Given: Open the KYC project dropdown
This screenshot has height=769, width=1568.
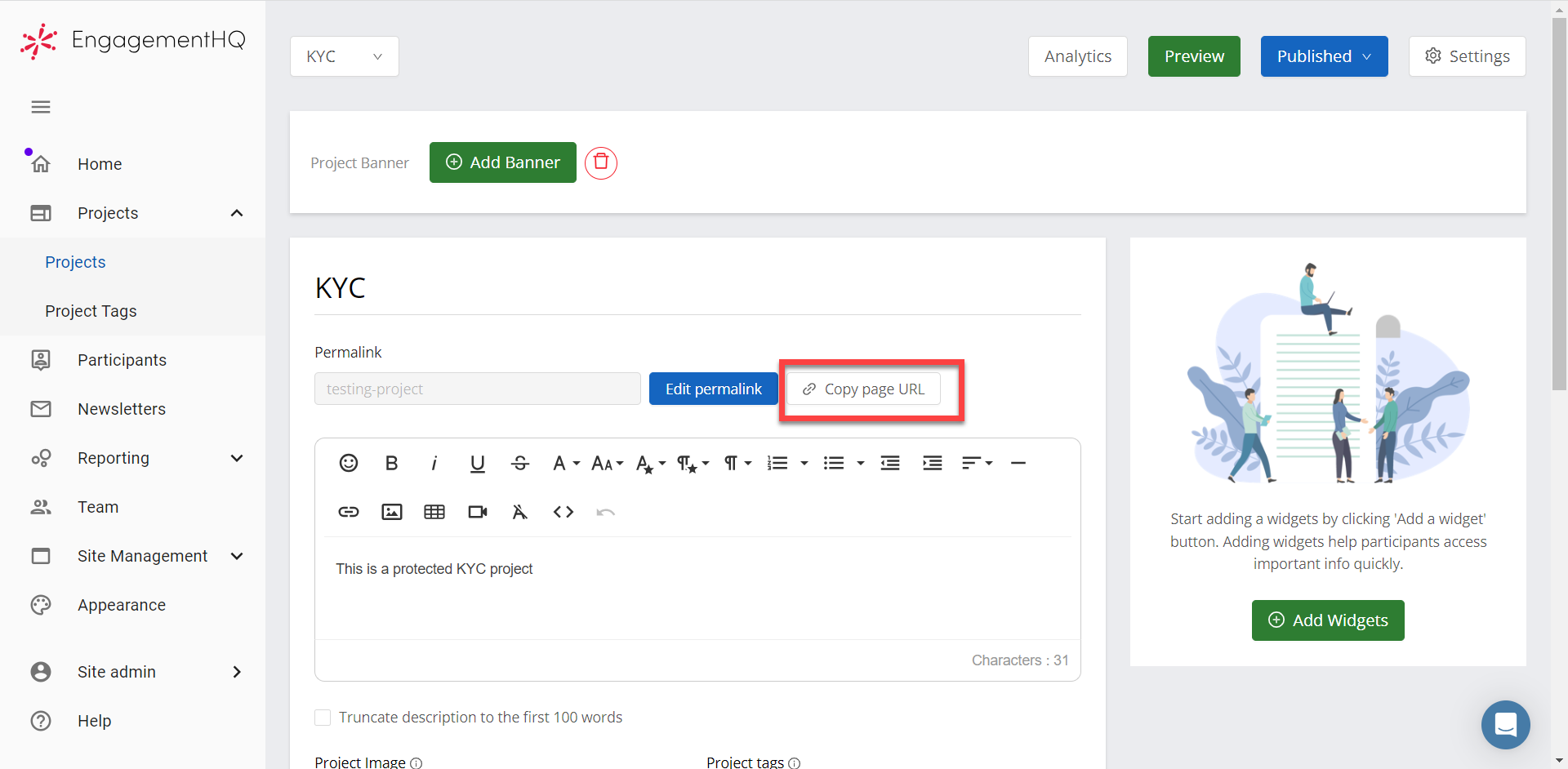Looking at the screenshot, I should 345,56.
